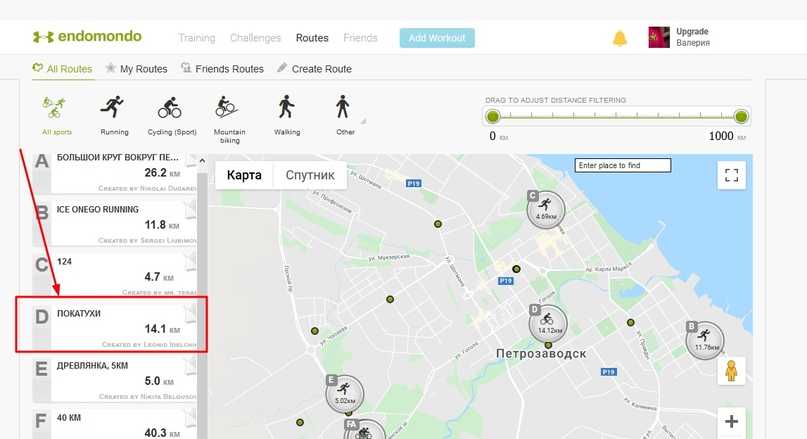Click the 26.2 km distance of route A
807x439 pixels.
162,173
